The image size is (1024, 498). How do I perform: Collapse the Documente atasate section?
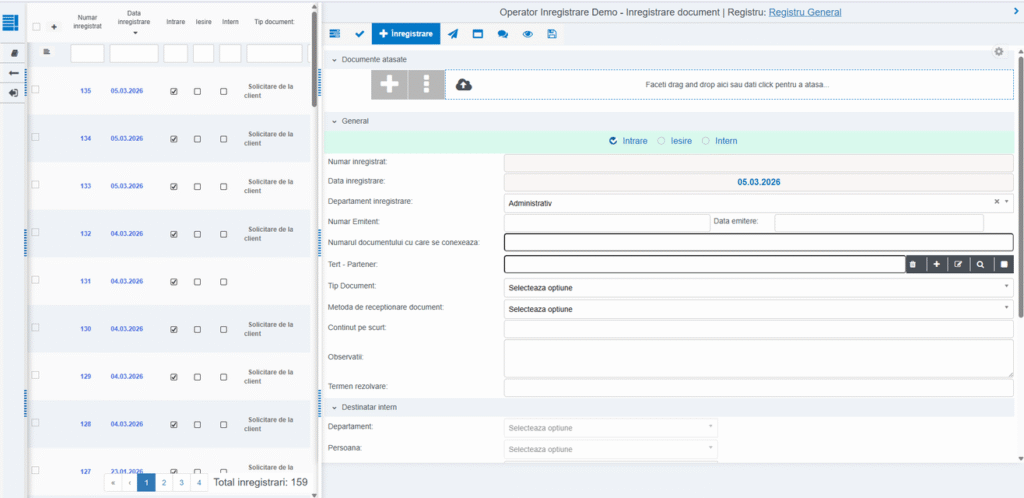point(335,60)
